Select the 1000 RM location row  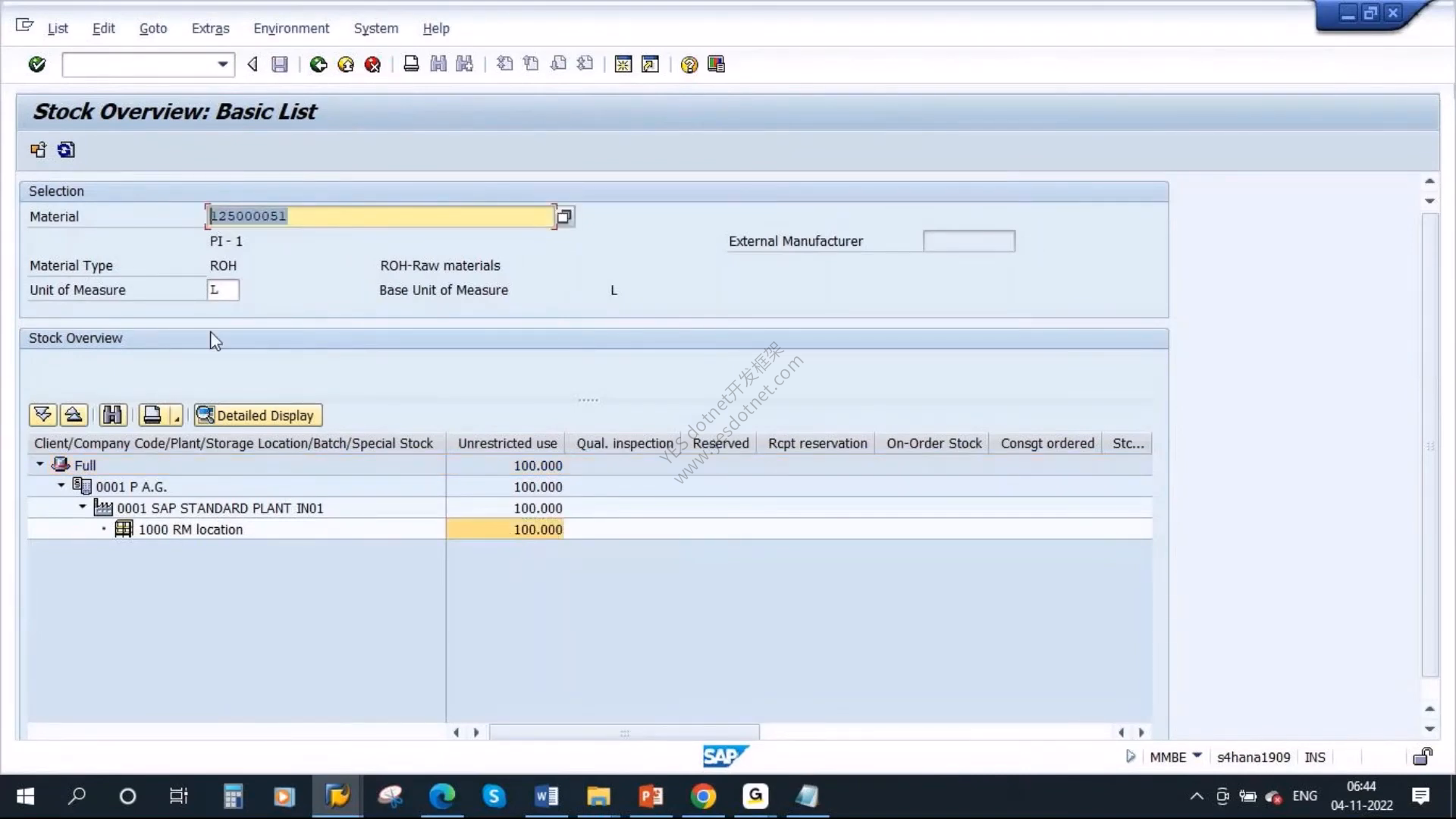click(x=590, y=529)
